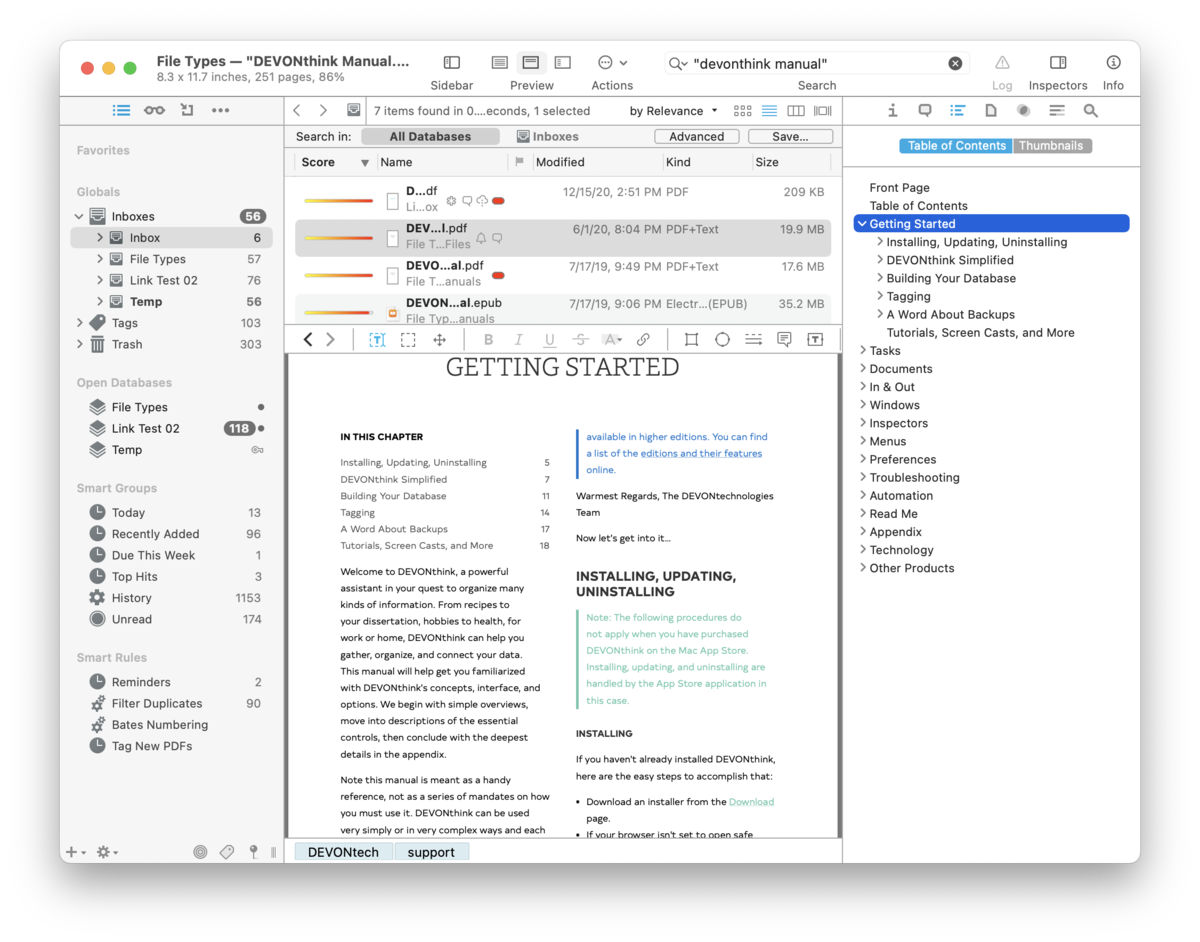Open the Actions toolbar menu
Viewport: 1200px width, 942px height.
pyautogui.click(x=612, y=63)
